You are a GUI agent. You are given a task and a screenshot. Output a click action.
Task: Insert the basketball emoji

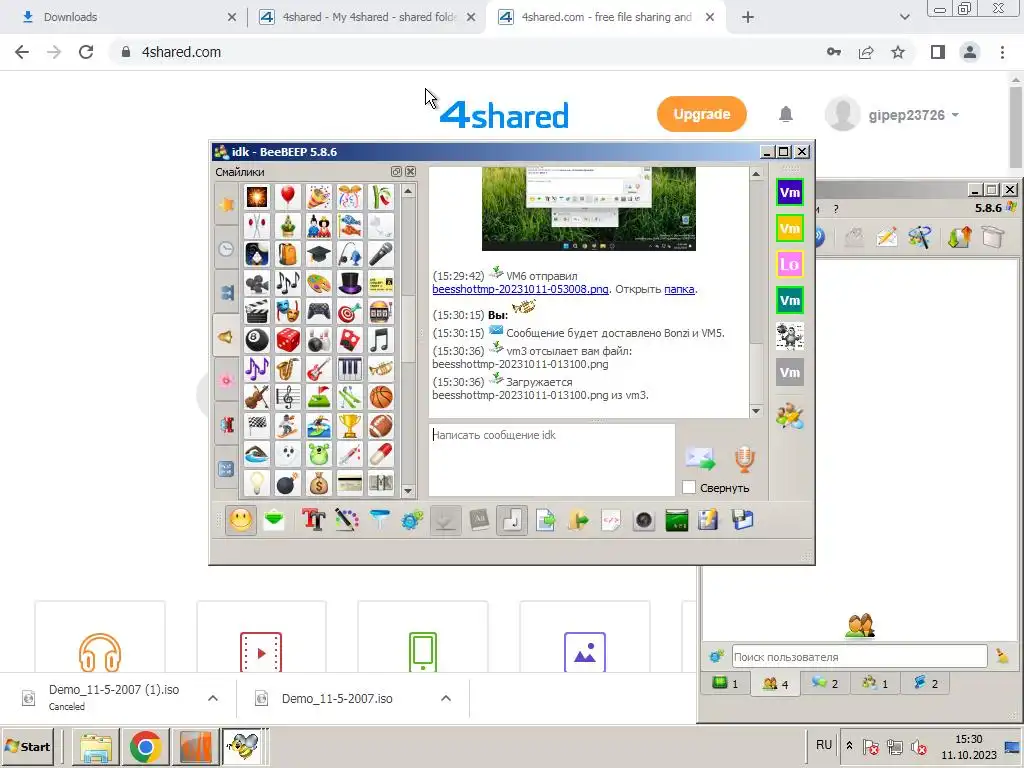pyautogui.click(x=381, y=396)
